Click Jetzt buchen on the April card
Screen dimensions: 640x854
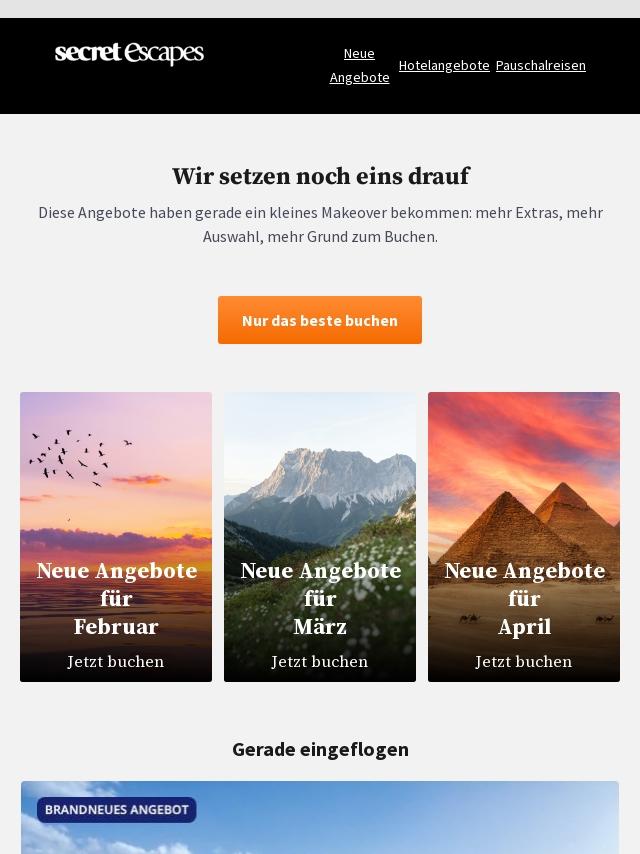(523, 661)
